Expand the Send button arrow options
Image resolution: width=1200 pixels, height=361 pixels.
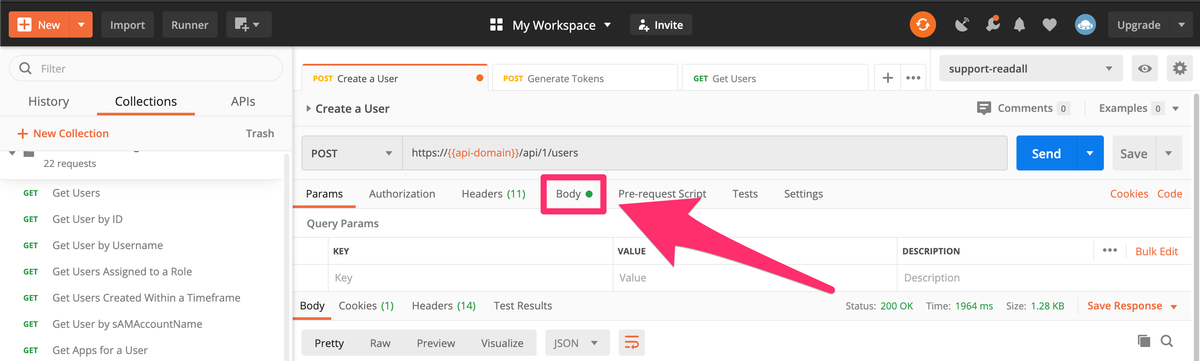1090,153
